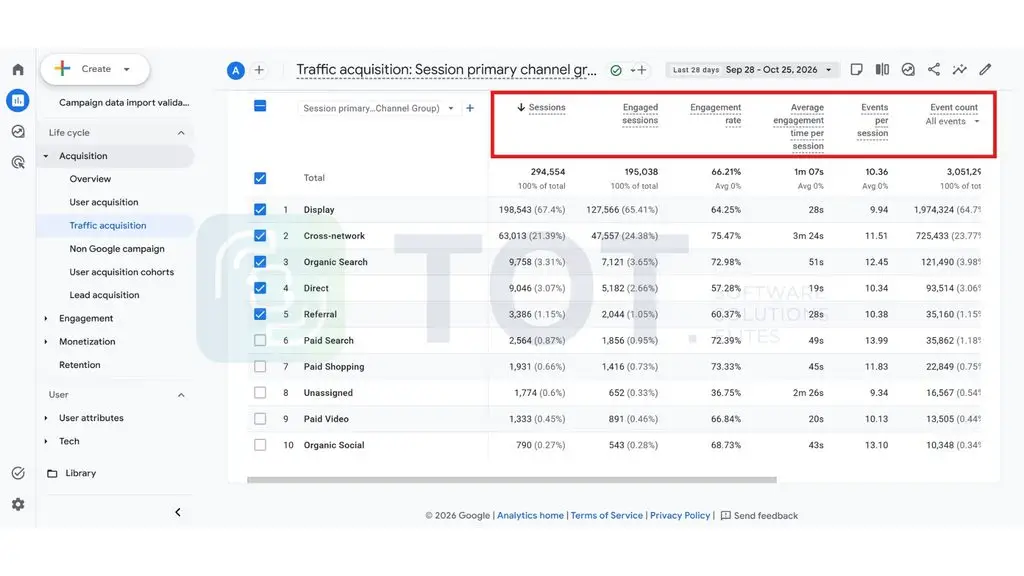
Task: Open the Analytics home link
Action: [530, 516]
